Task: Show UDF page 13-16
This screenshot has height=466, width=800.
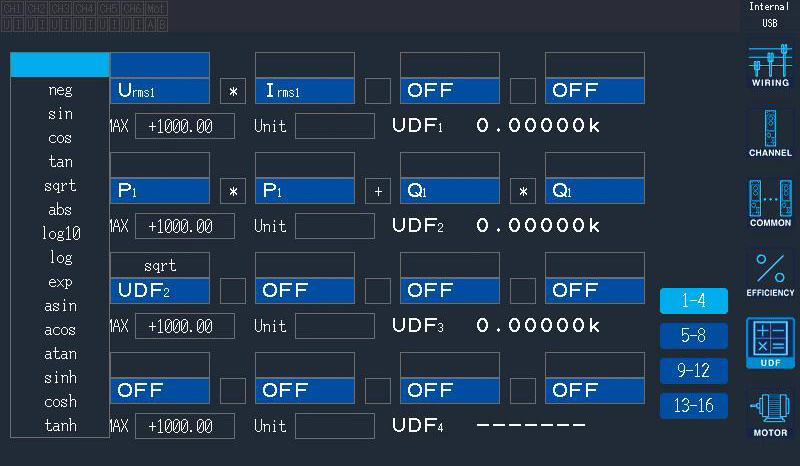Action: point(693,405)
